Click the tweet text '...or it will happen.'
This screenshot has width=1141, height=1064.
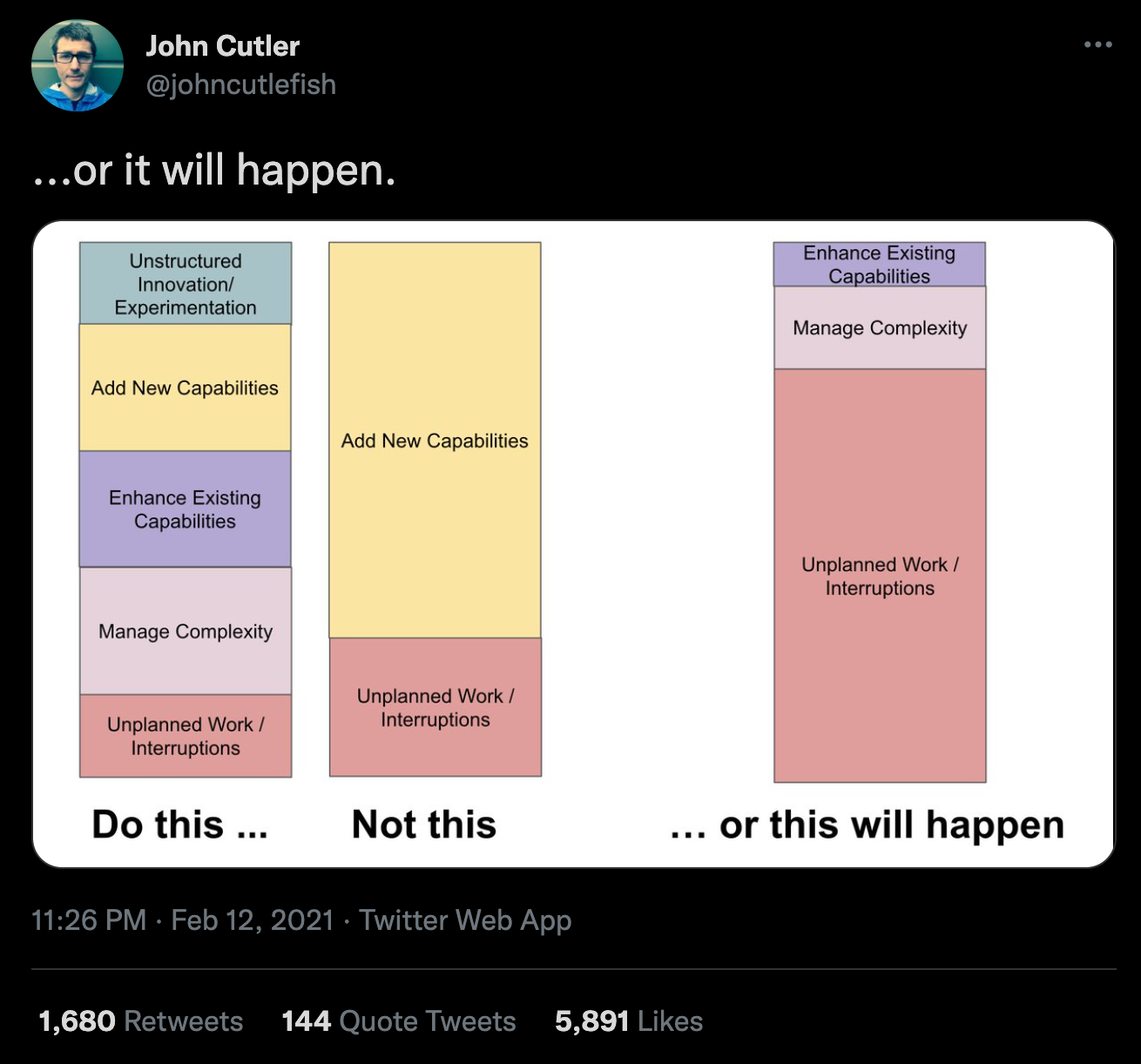point(214,170)
